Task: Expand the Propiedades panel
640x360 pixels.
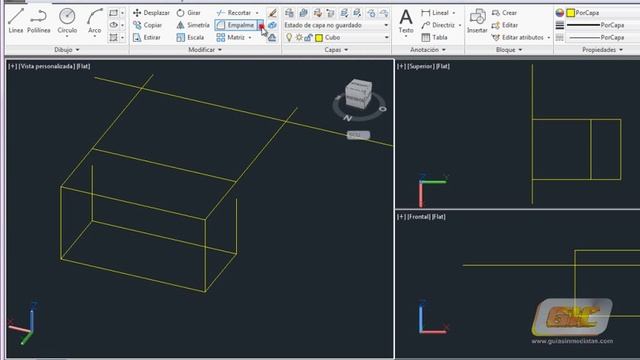Action: tap(602, 50)
